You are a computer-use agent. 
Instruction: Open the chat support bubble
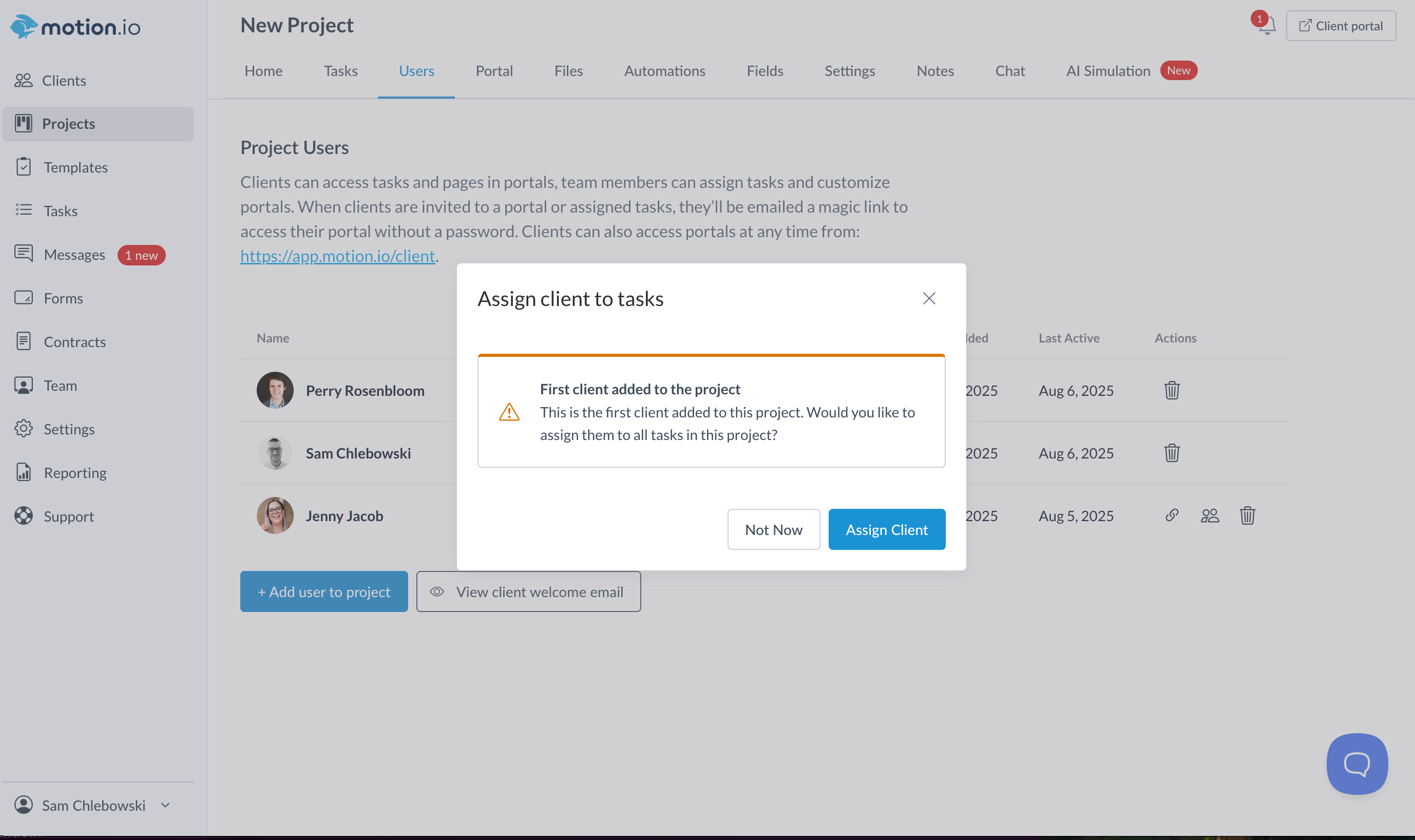coord(1356,763)
